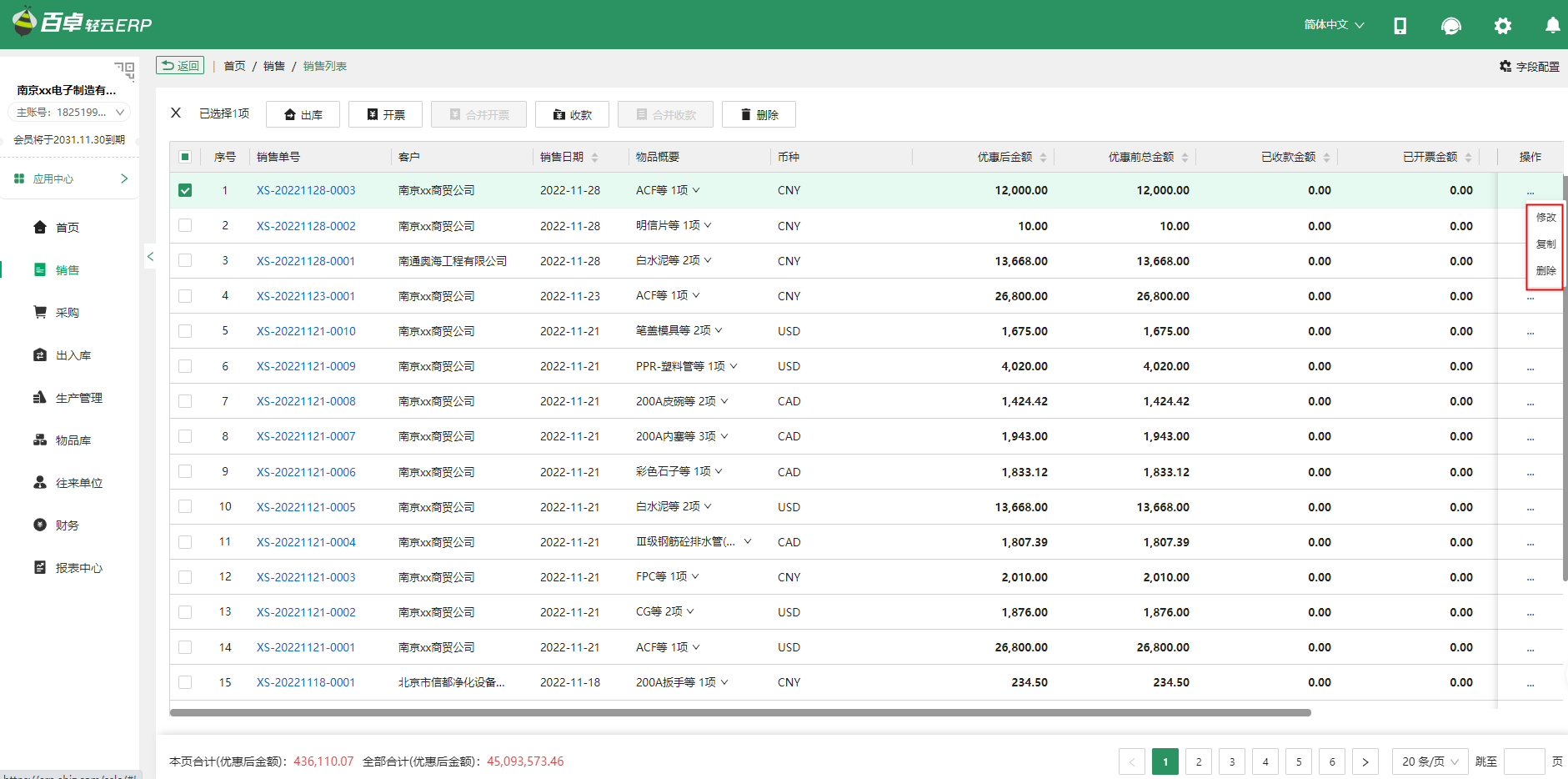The image size is (1568, 779).
Task: Toggle the select-all header checkbox
Action: click(185, 157)
